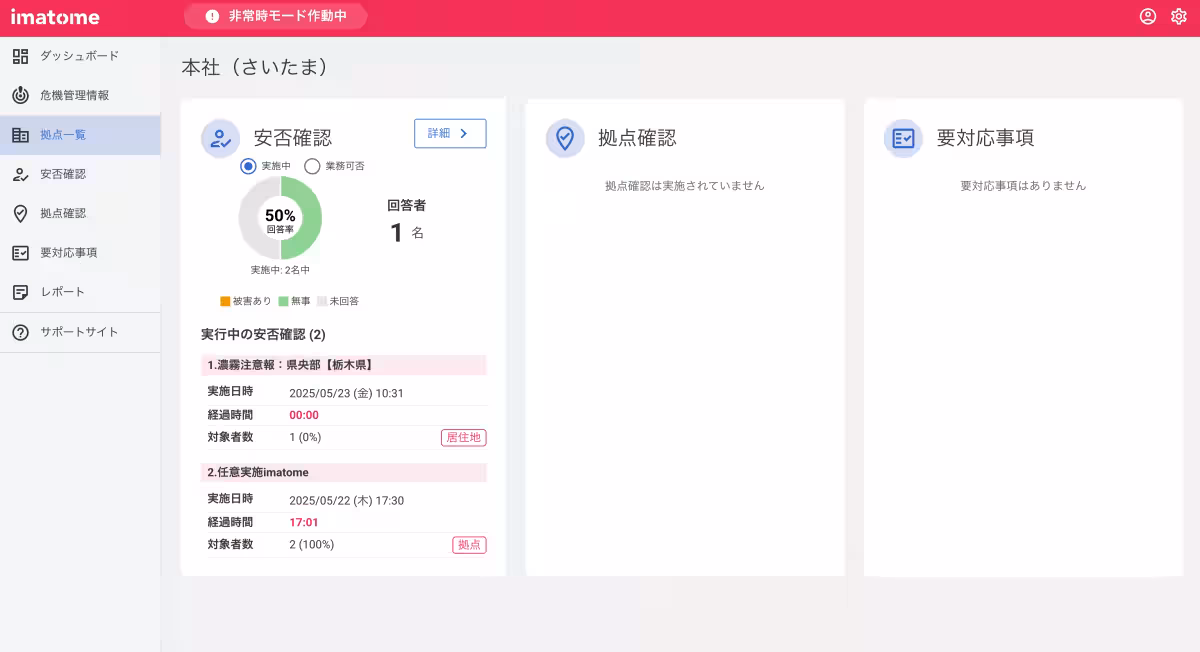The height and width of the screenshot is (652, 1200).
Task: Click the 拠点 tag under 任意実施imatome
Action: [469, 545]
